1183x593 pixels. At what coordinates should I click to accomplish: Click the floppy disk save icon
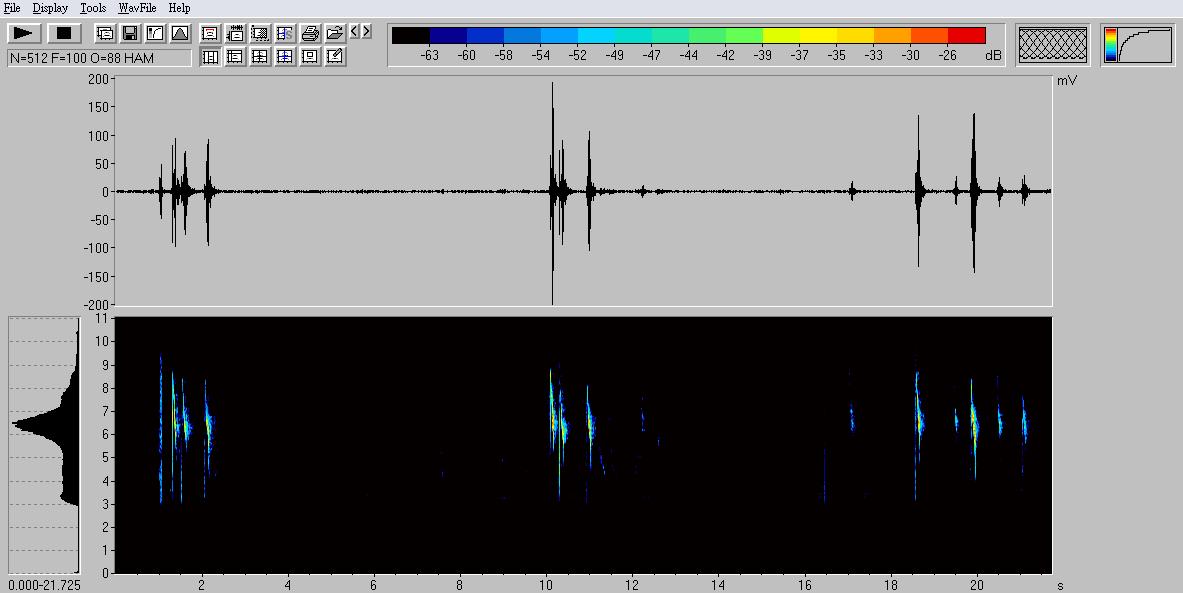(130, 34)
